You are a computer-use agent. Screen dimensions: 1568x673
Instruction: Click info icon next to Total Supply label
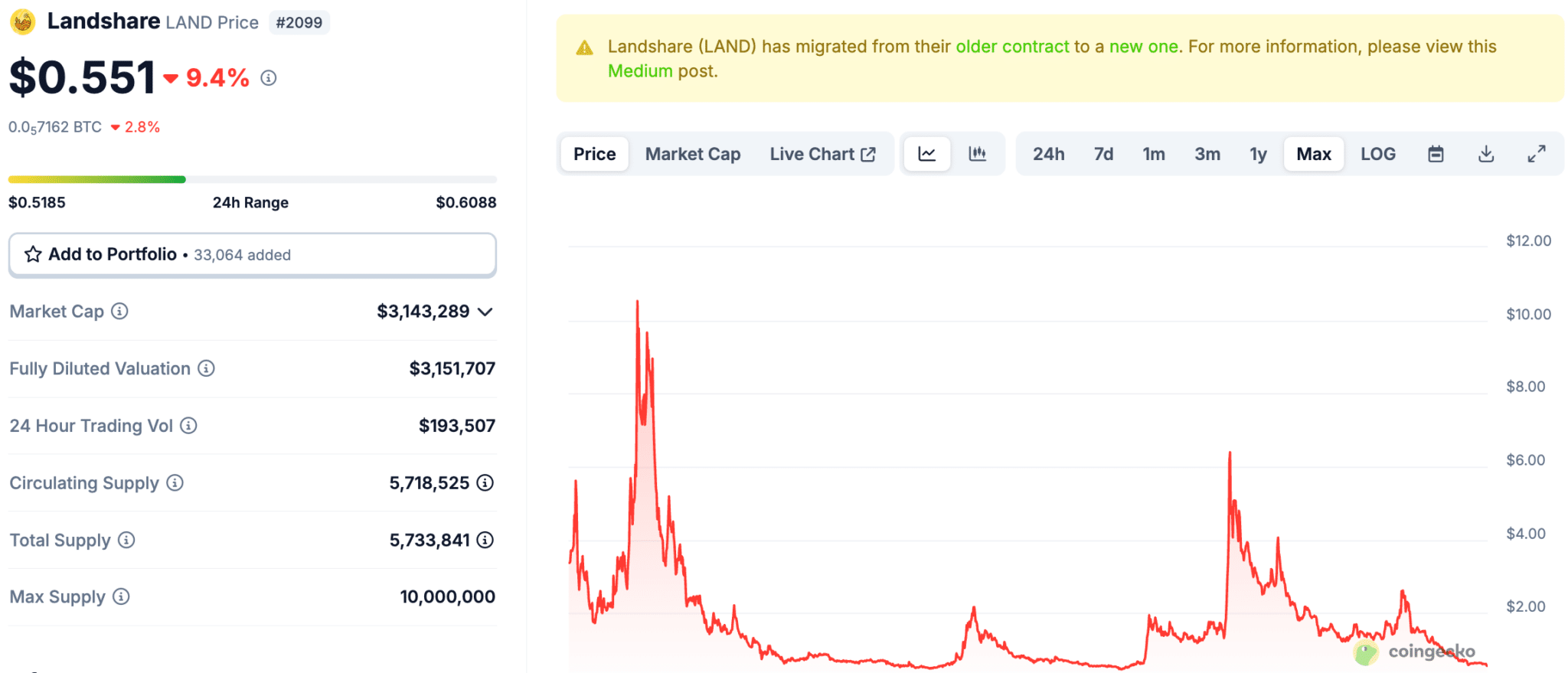point(126,540)
